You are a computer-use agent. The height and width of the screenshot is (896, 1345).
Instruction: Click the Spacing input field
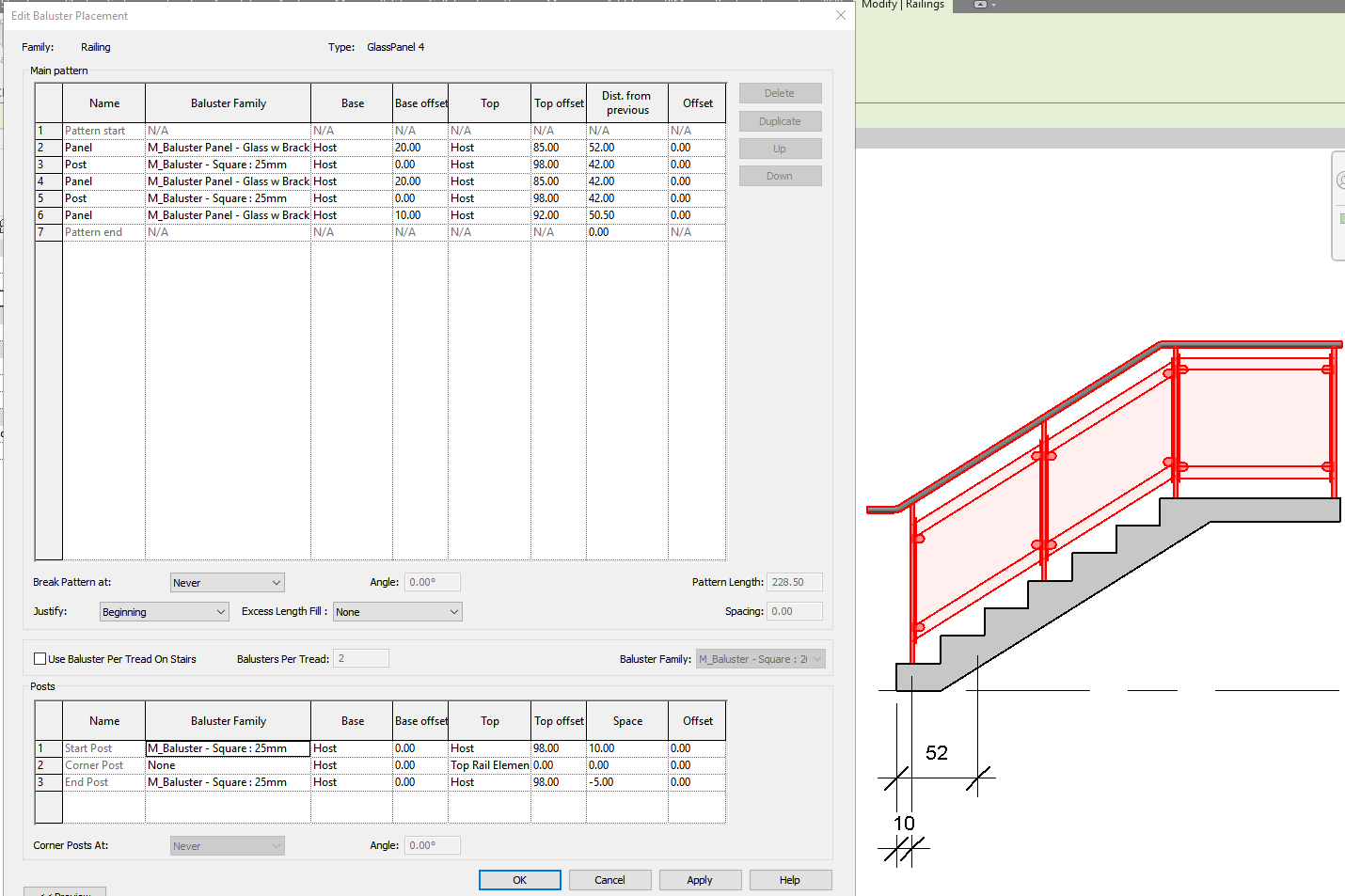[794, 611]
